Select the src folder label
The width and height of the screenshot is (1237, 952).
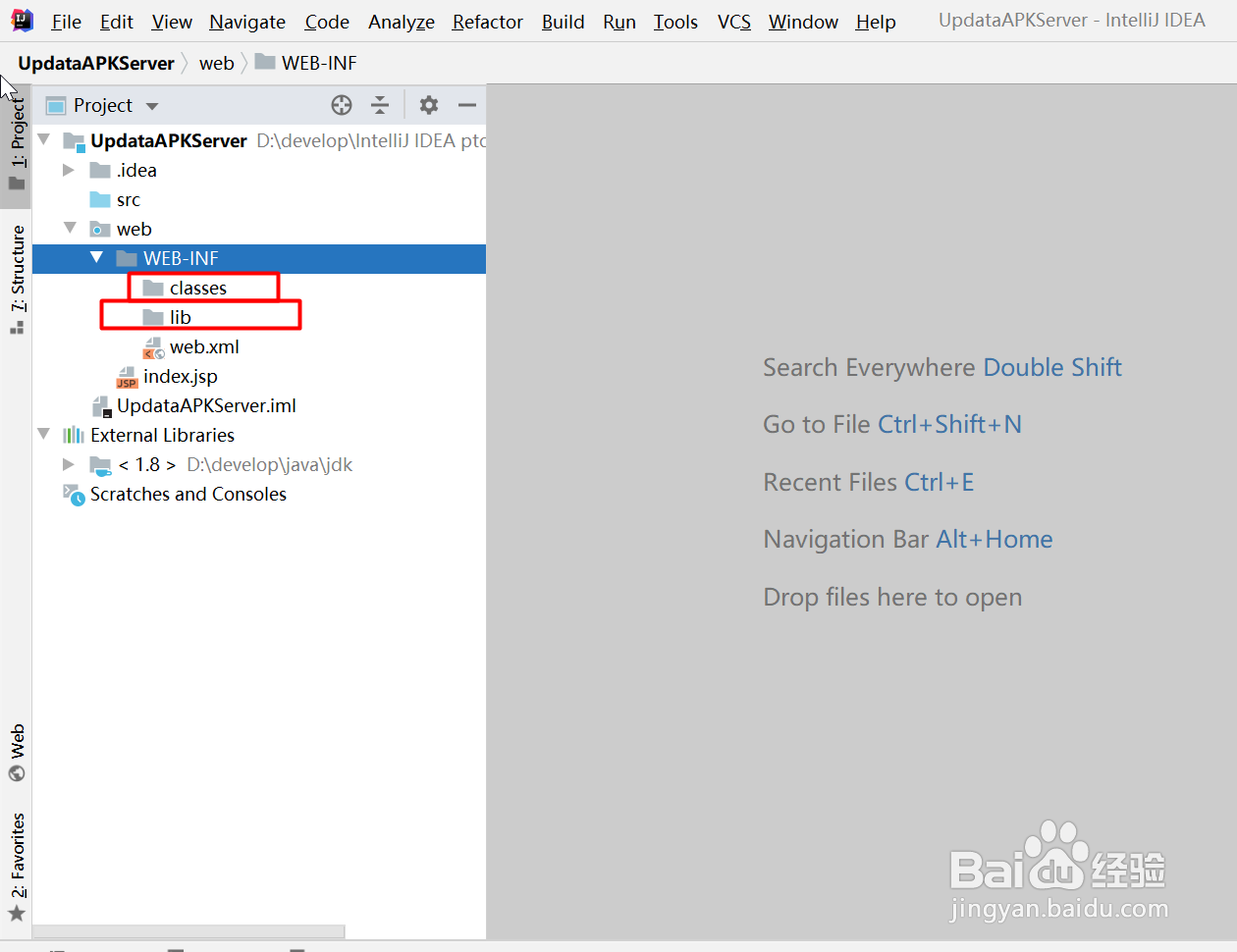[x=129, y=200]
